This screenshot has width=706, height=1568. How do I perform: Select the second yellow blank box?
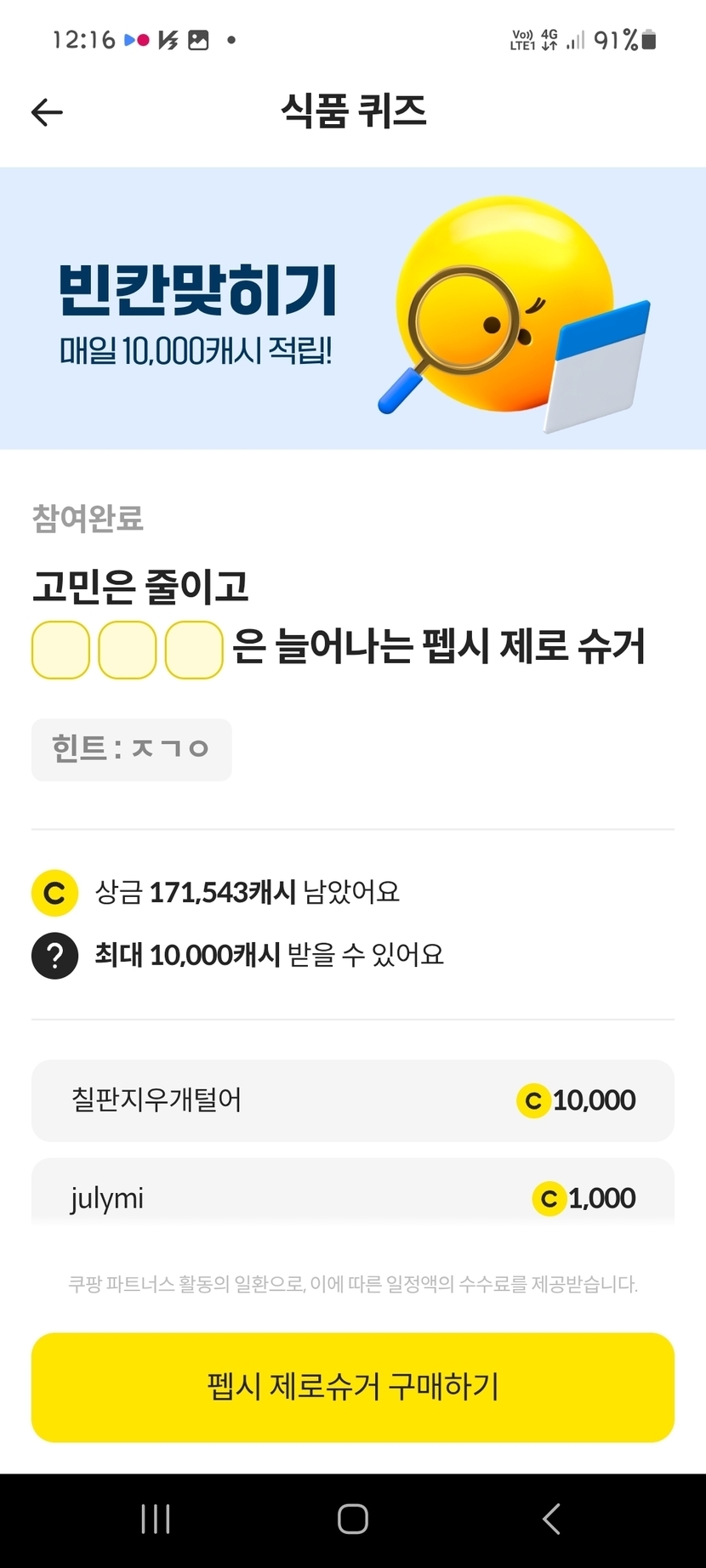(128, 650)
